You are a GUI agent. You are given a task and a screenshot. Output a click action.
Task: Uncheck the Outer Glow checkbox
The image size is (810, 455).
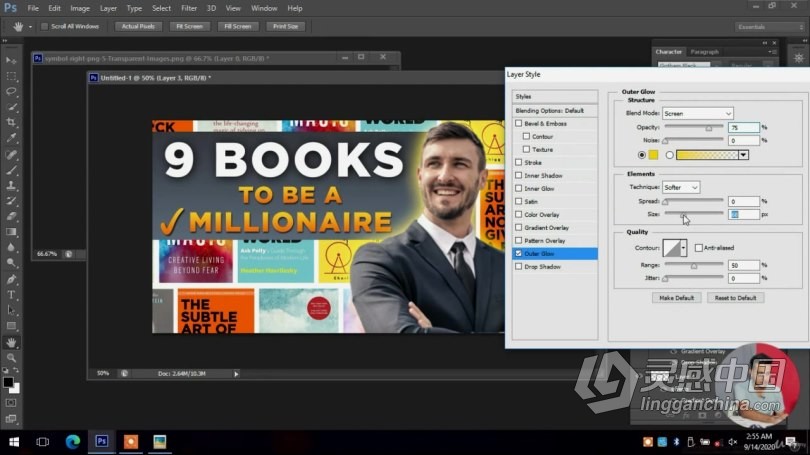point(519,254)
